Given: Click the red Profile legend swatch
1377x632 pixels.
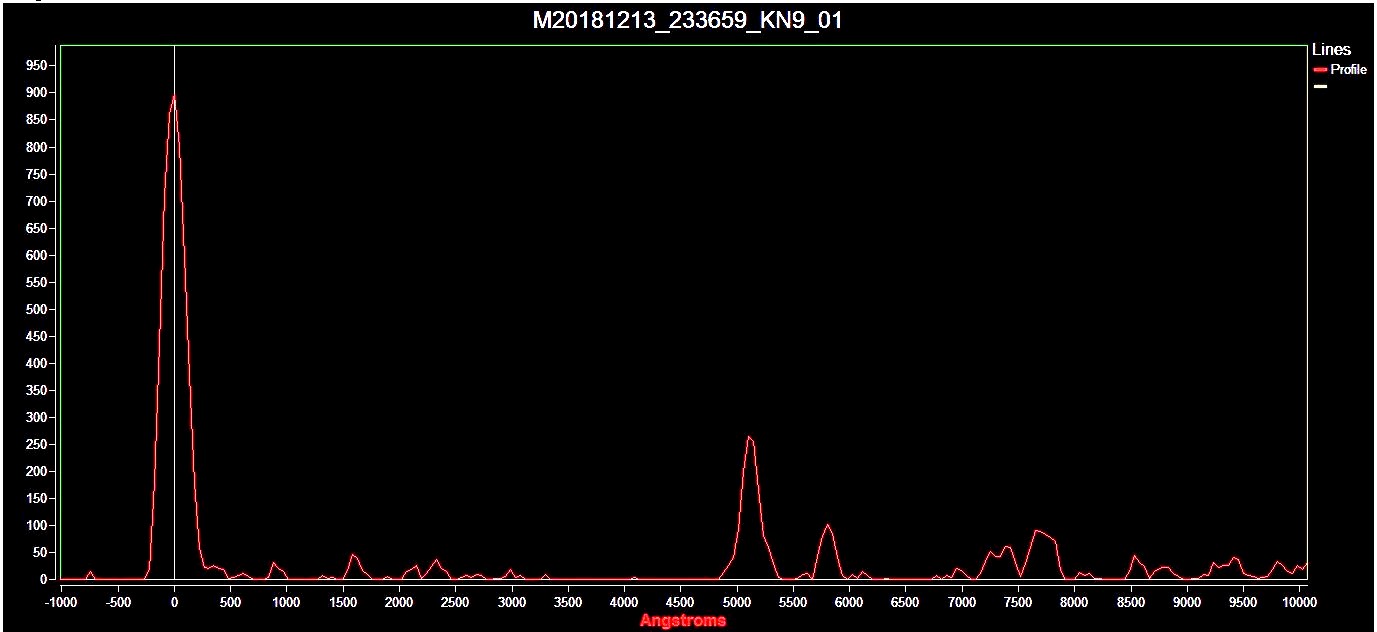Looking at the screenshot, I should (x=1320, y=70).
